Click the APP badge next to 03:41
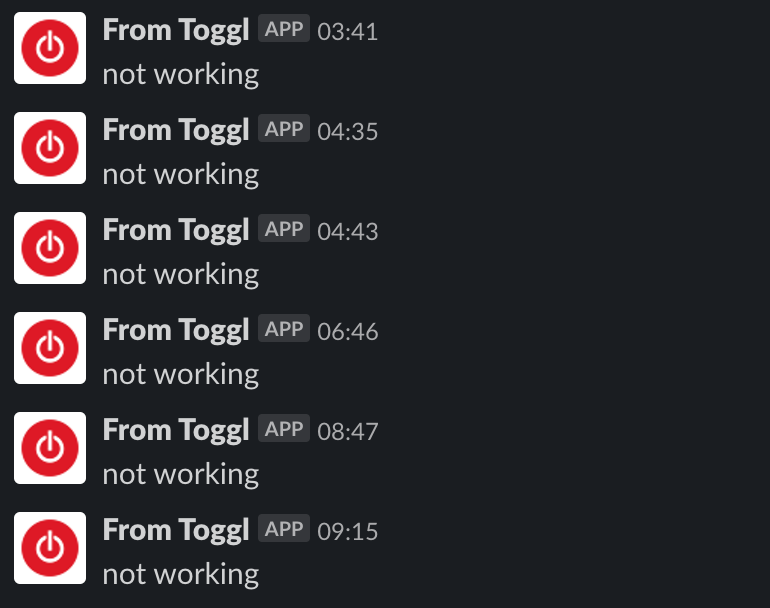The width and height of the screenshot is (770, 608). point(284,29)
